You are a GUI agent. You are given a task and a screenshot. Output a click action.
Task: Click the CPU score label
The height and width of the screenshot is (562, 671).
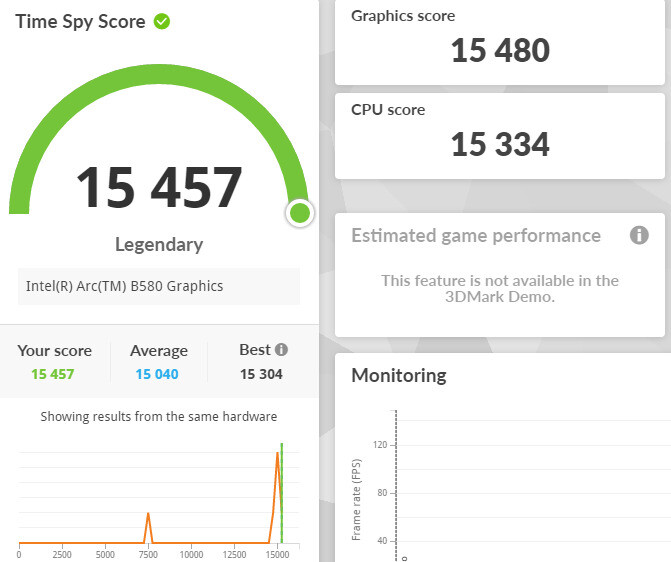tap(388, 110)
